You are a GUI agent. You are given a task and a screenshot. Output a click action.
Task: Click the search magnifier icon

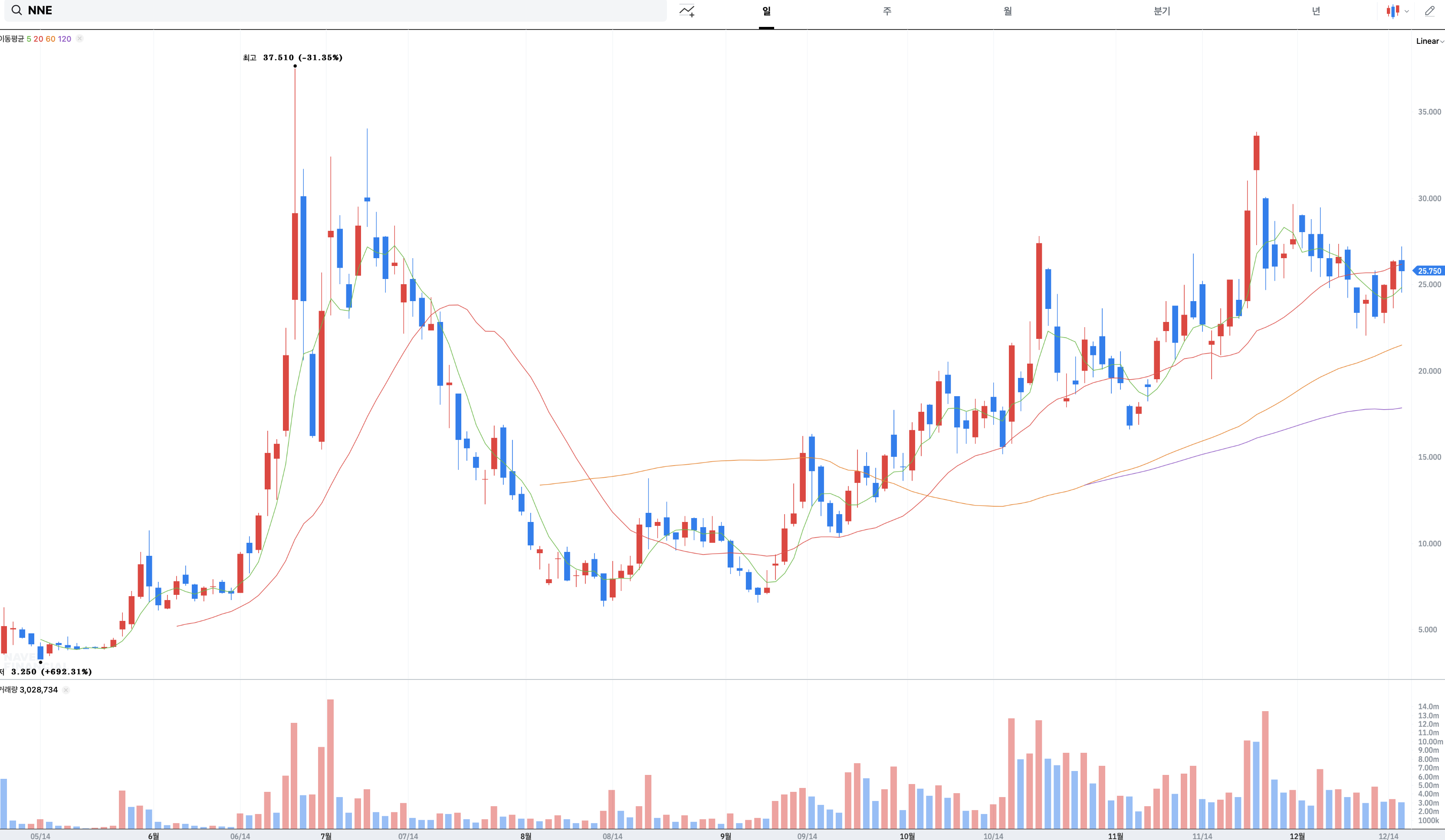coord(16,10)
